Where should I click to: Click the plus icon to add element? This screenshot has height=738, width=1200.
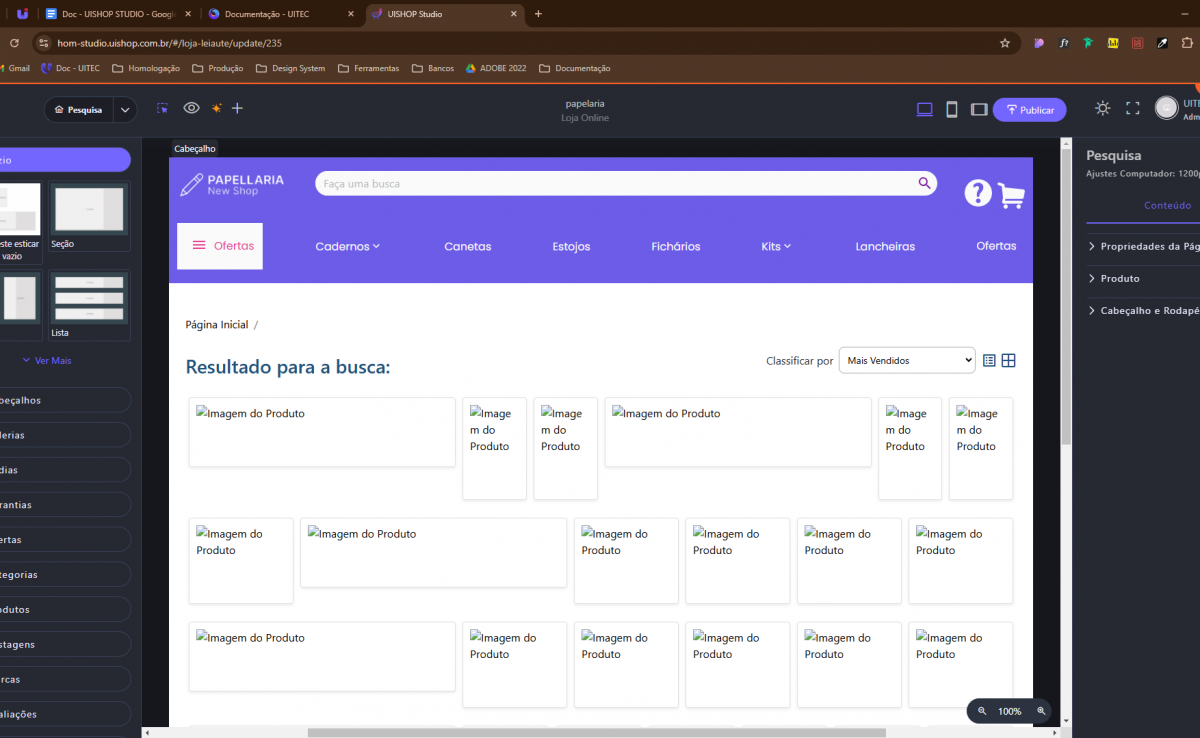click(x=237, y=109)
